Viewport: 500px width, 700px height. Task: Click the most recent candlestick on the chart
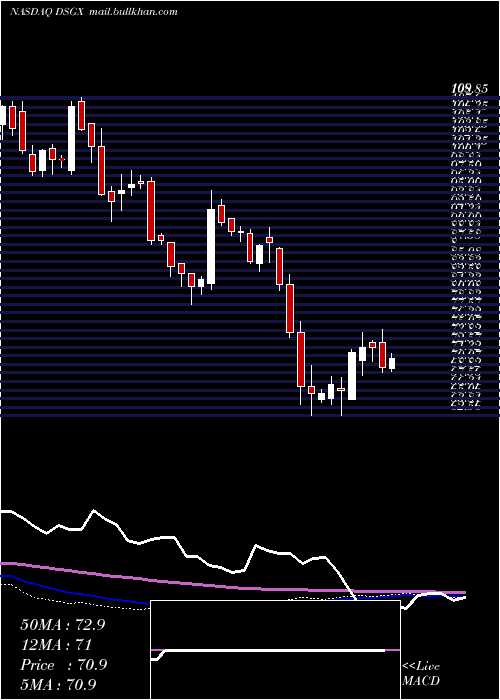[x=392, y=363]
